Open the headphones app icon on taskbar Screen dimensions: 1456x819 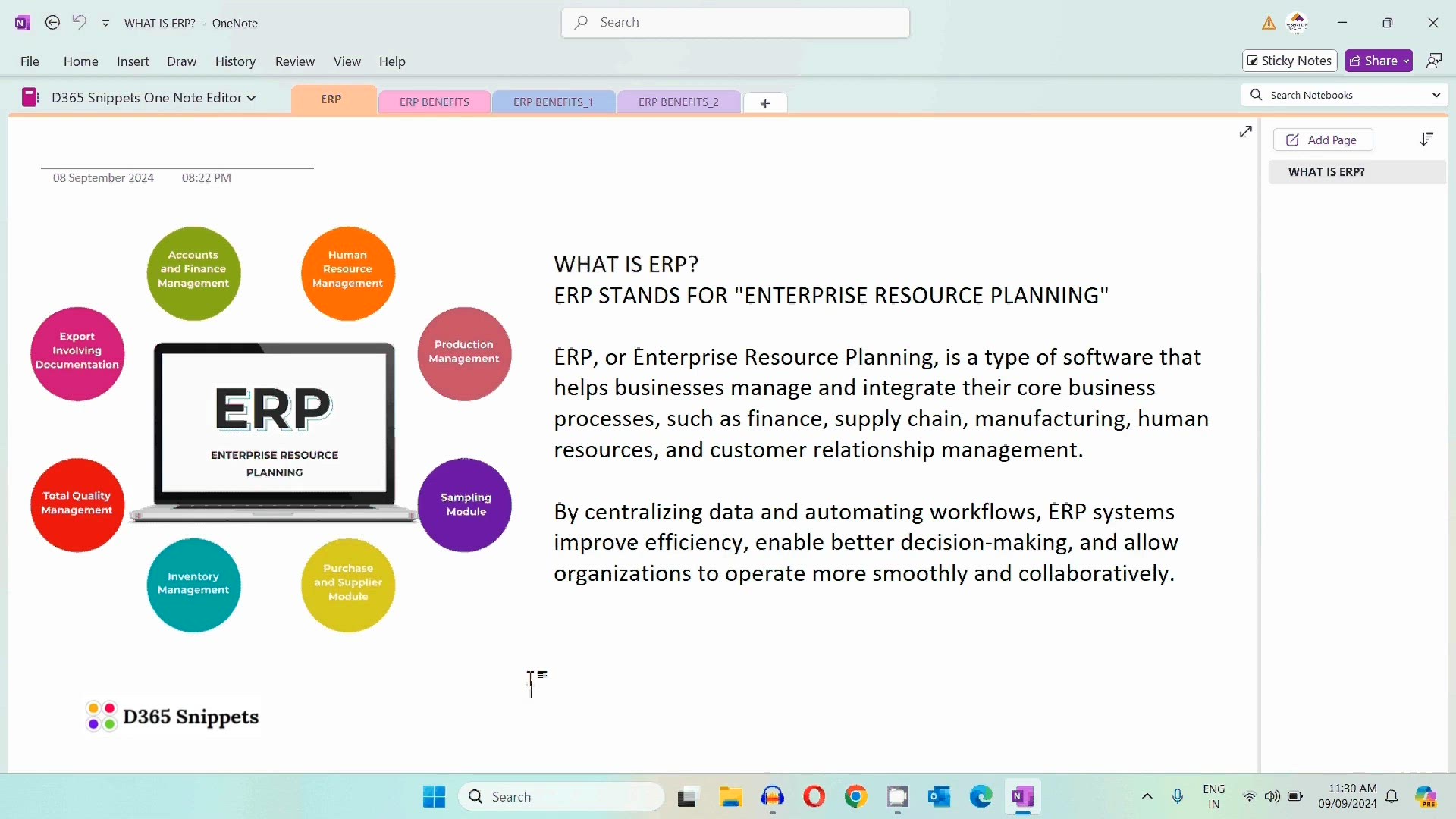click(773, 797)
